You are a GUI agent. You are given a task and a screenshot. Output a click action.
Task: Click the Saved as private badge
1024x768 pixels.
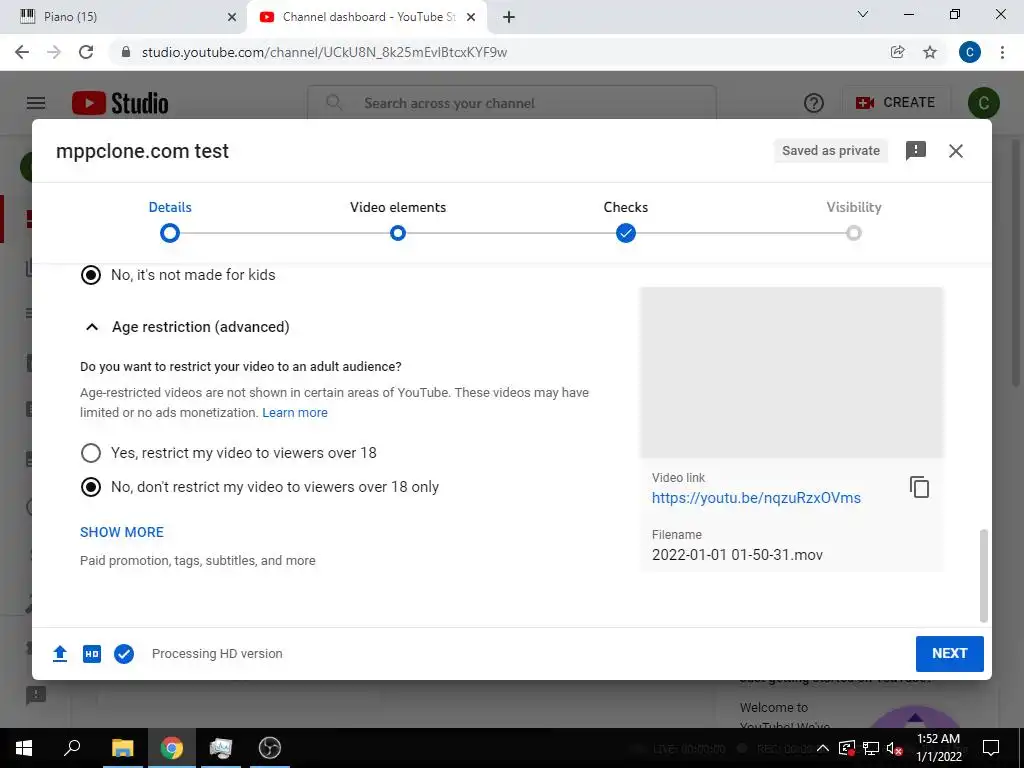[831, 151]
